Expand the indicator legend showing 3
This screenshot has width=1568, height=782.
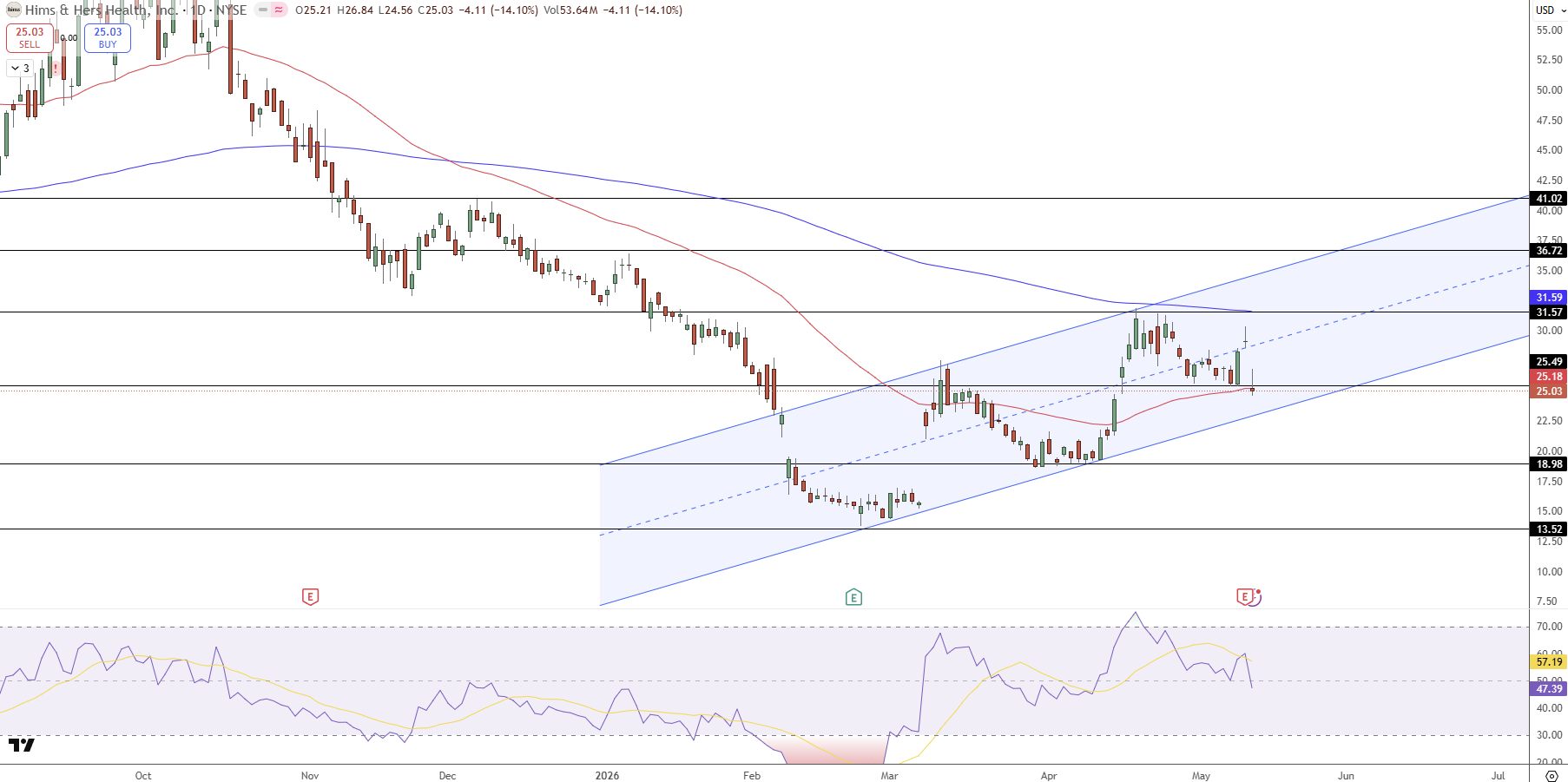tap(20, 68)
